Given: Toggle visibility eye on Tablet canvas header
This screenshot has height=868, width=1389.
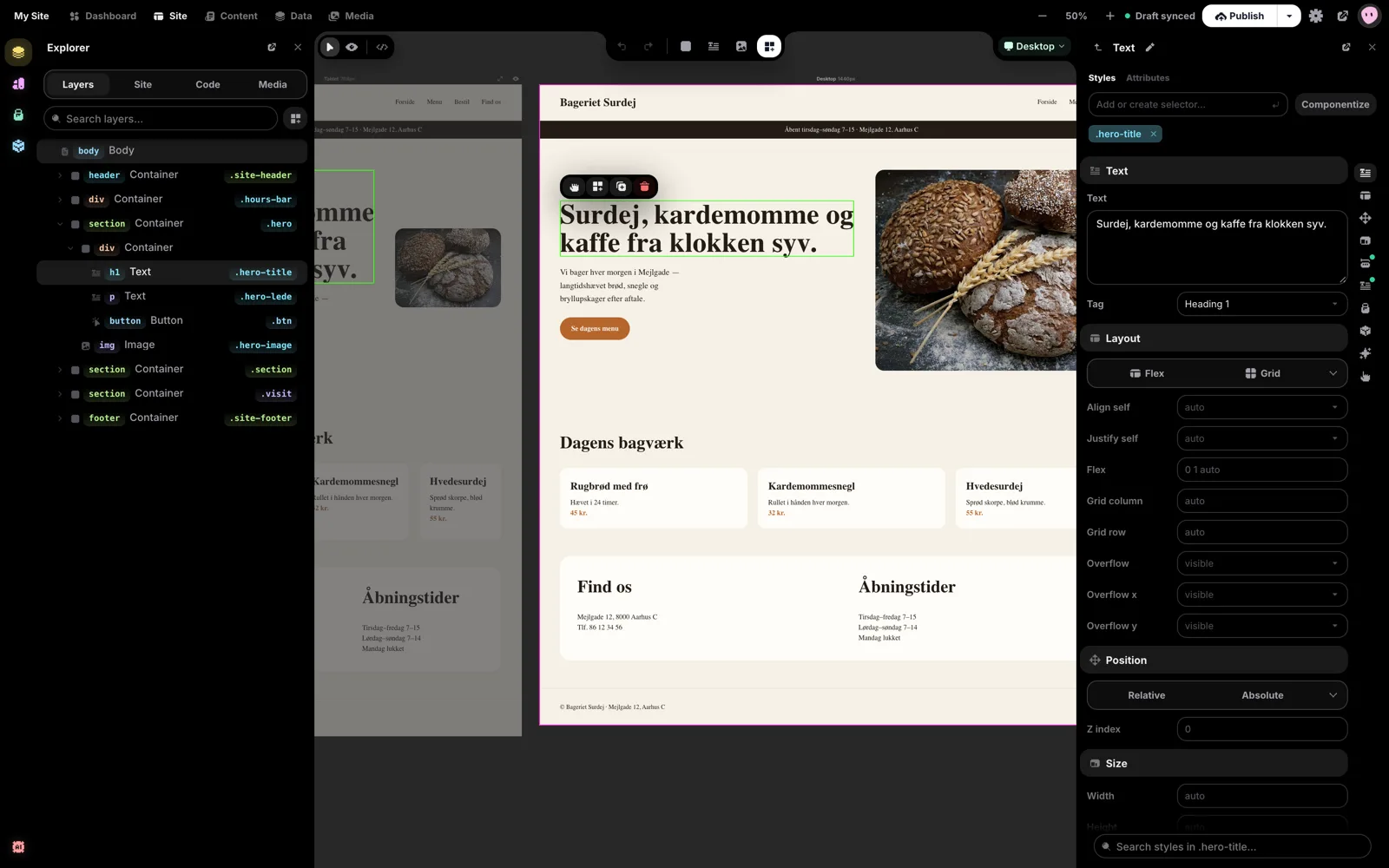Looking at the screenshot, I should click(x=516, y=78).
